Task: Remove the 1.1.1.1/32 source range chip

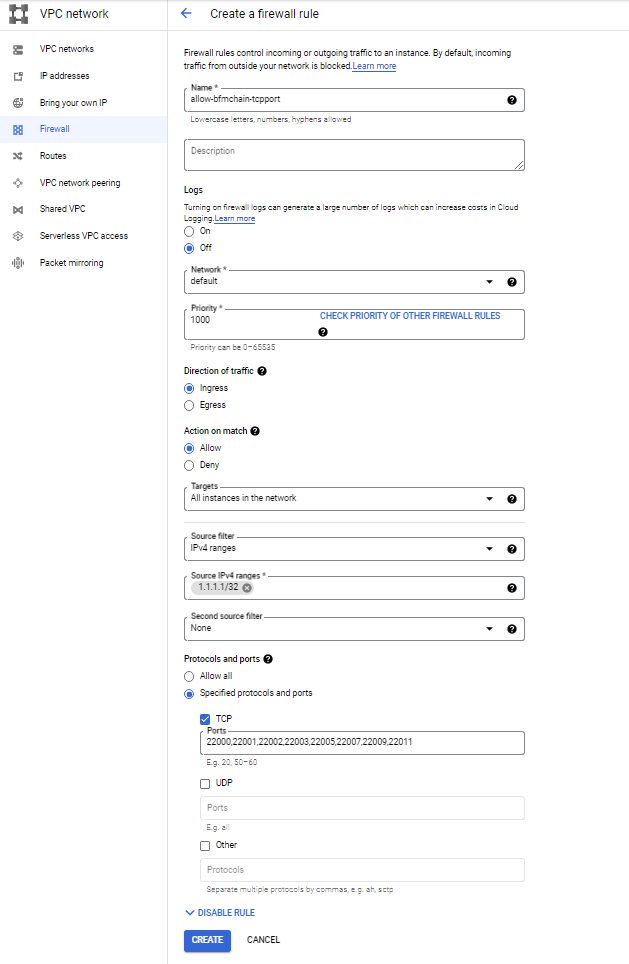Action: point(246,588)
